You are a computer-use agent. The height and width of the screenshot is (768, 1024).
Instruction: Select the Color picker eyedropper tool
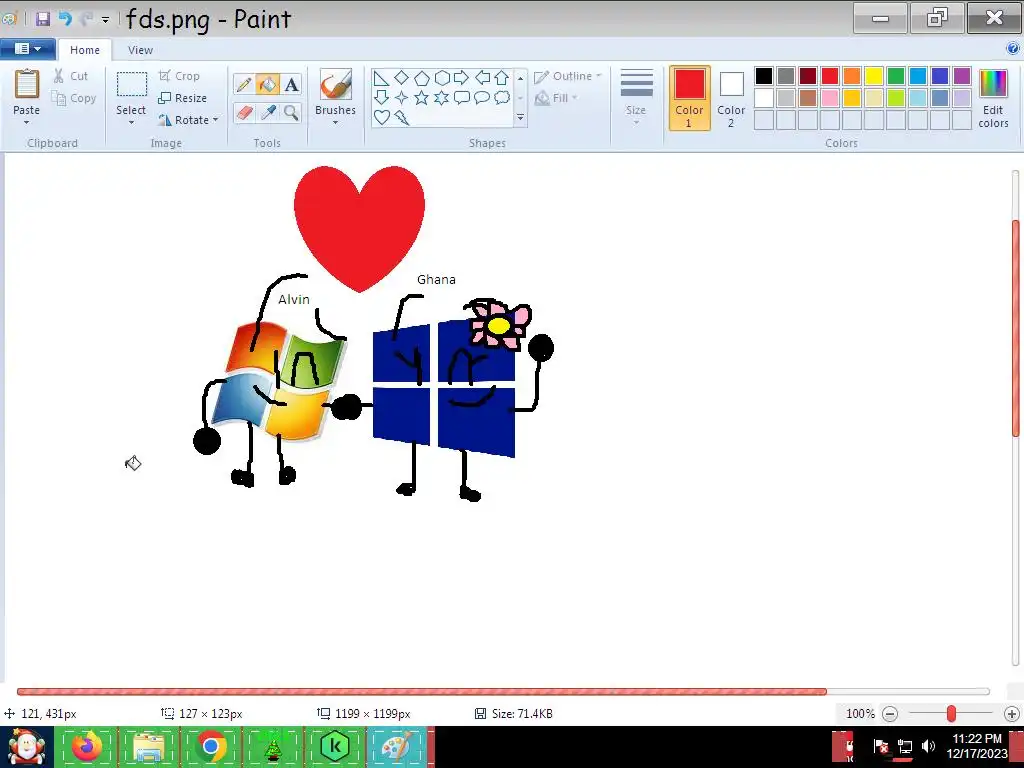(267, 112)
